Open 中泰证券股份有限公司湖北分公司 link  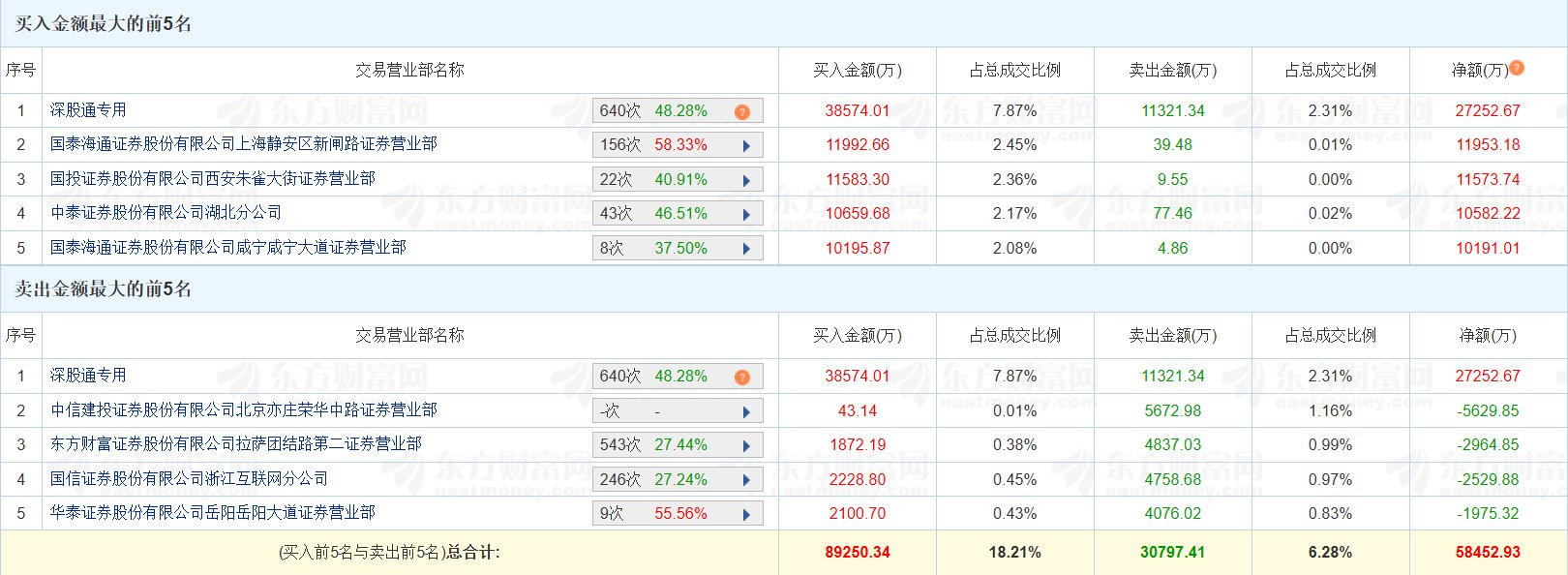pos(166,213)
